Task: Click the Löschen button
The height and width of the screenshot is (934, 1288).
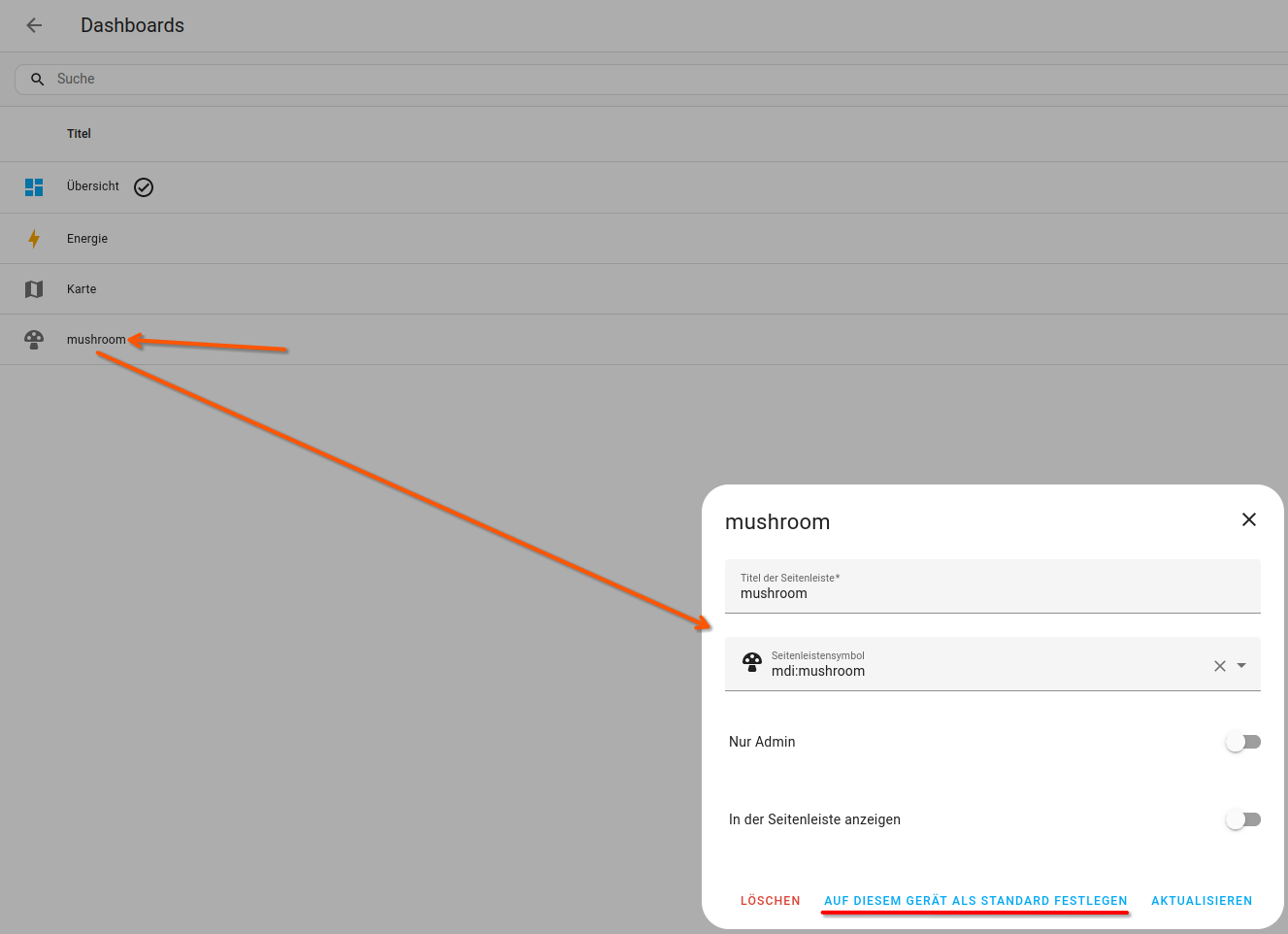Action: (x=771, y=901)
